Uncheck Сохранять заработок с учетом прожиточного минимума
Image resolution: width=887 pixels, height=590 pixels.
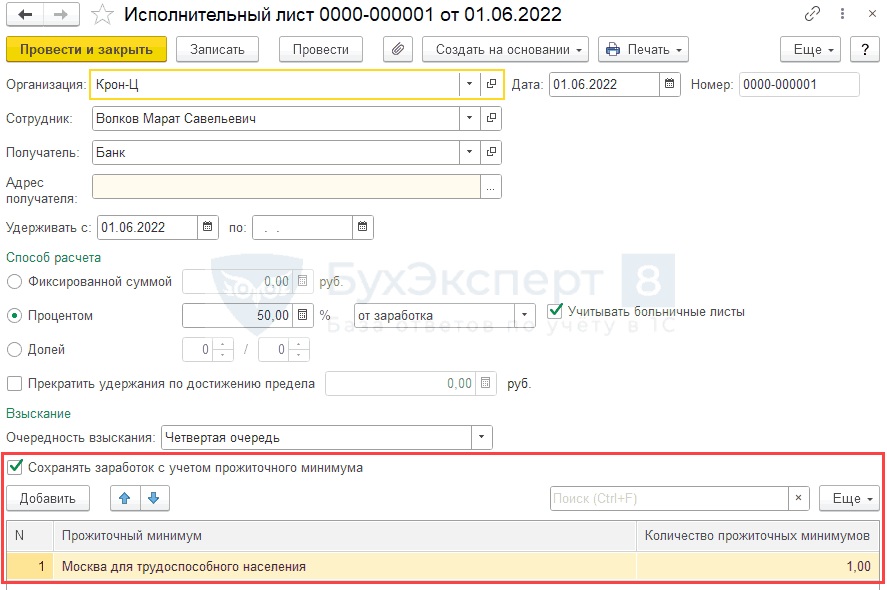(x=14, y=467)
